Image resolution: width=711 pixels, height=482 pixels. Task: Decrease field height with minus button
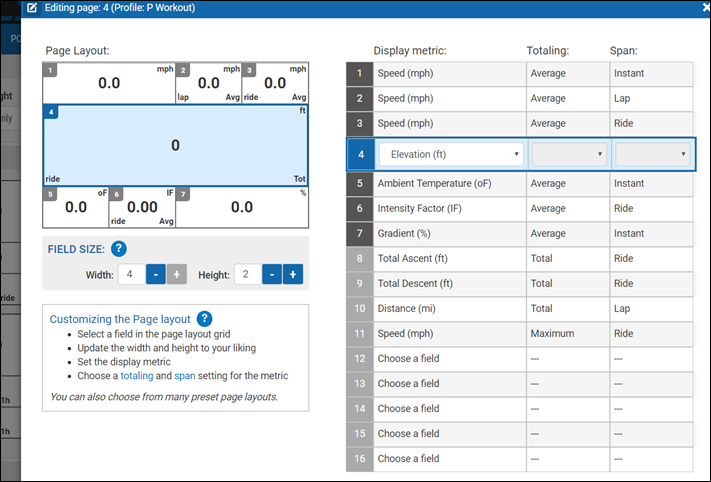coord(272,274)
